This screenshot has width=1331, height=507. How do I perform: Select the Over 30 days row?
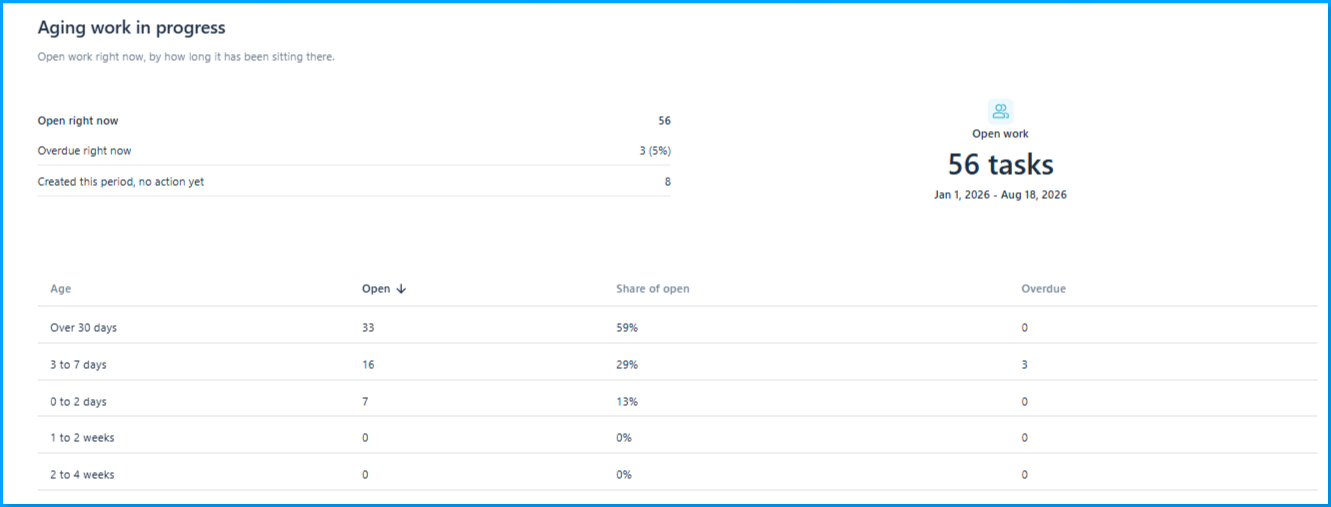(677, 327)
